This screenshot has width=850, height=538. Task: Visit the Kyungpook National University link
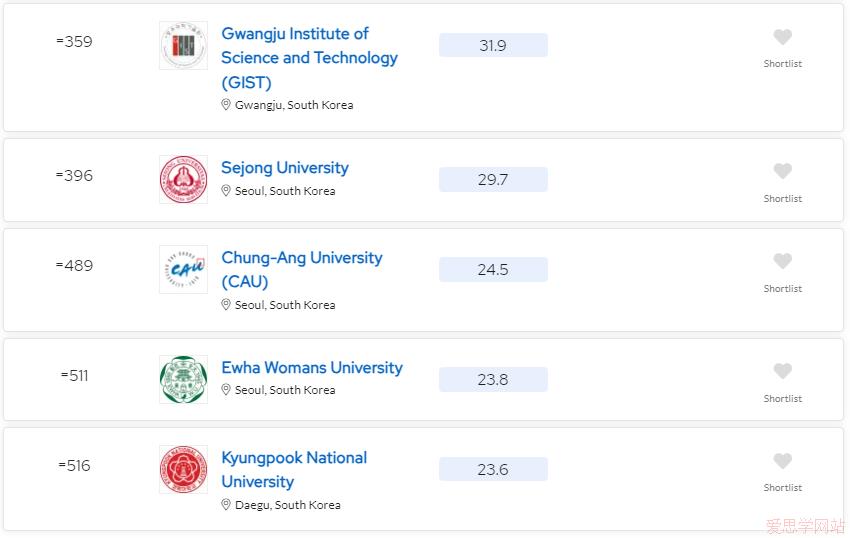pyautogui.click(x=294, y=470)
